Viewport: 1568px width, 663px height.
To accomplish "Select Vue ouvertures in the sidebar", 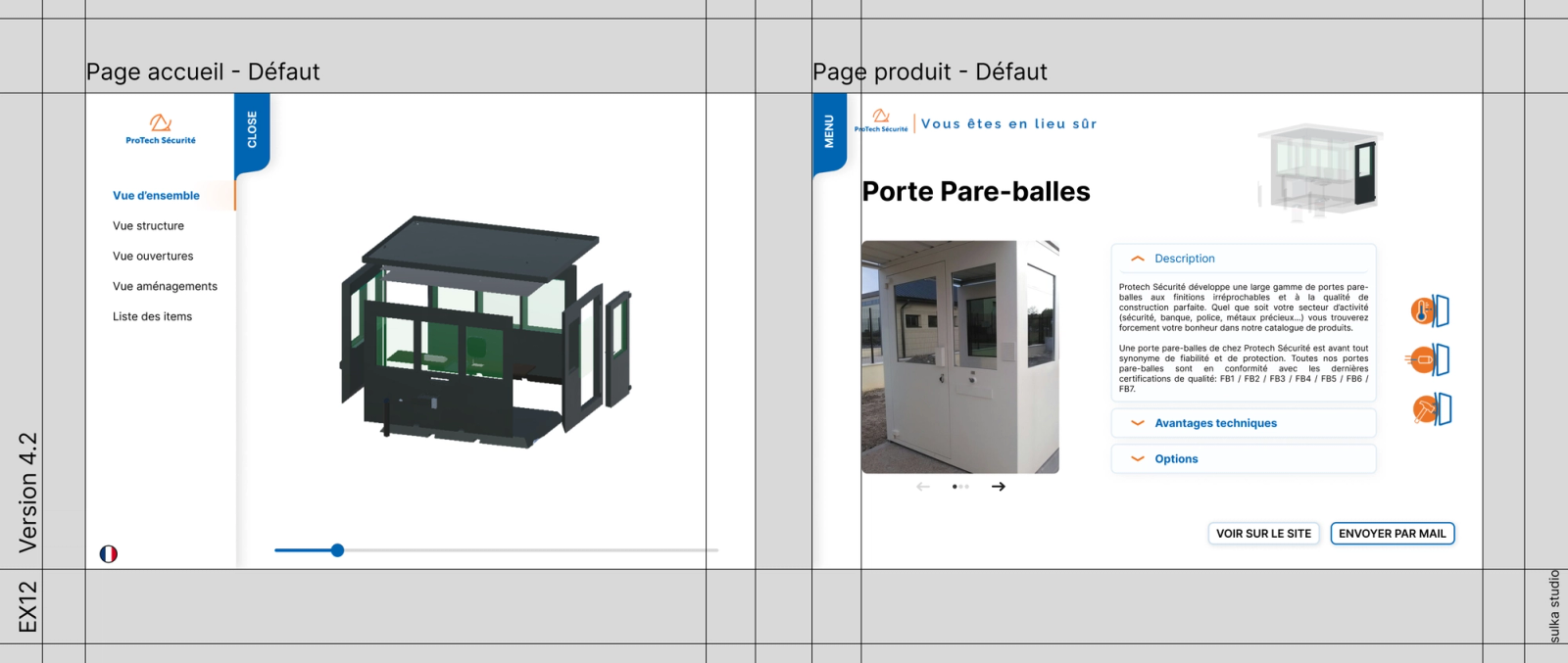I will (x=153, y=257).
